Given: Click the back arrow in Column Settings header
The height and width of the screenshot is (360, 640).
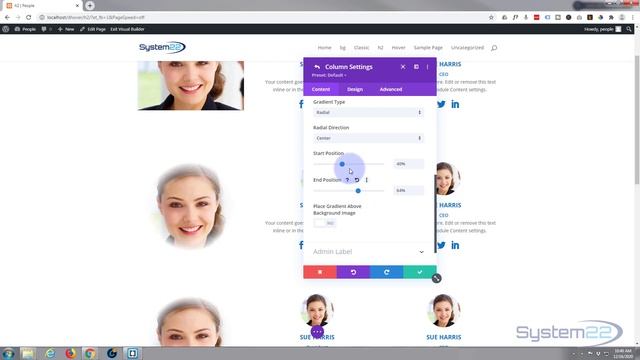Looking at the screenshot, I should 317,67.
